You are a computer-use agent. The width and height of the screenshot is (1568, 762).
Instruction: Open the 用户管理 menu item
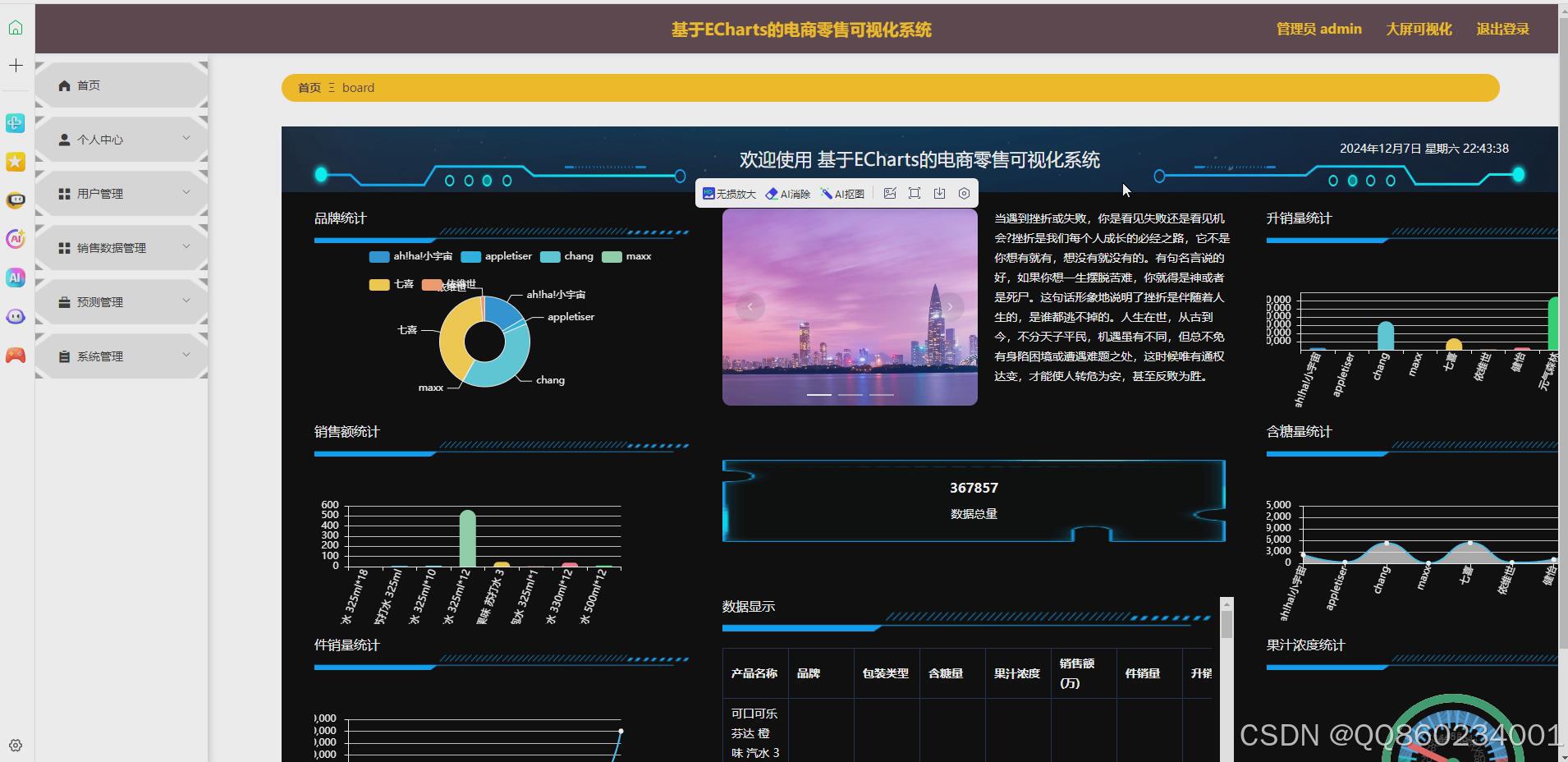click(121, 194)
